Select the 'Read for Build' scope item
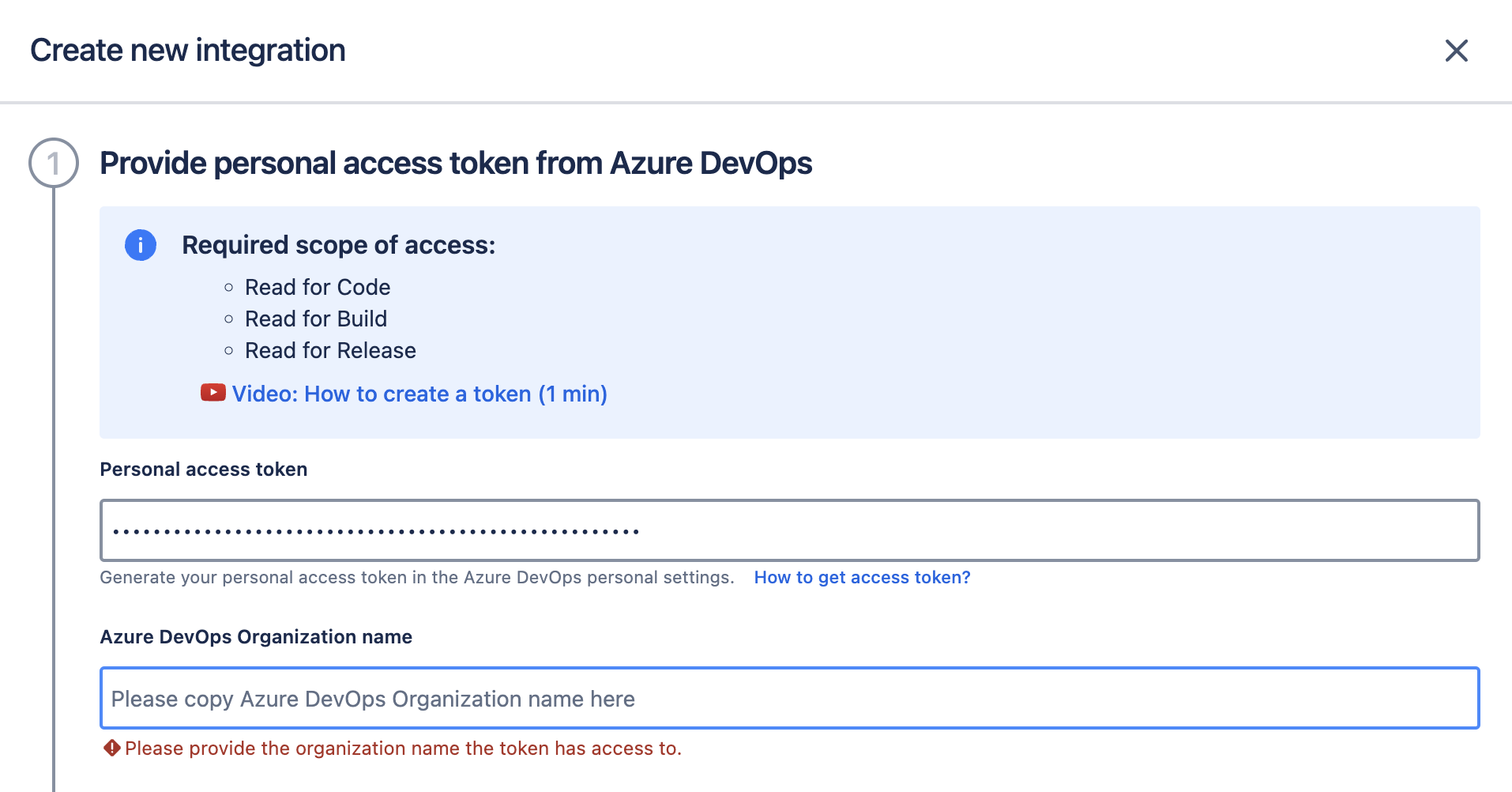 315,319
